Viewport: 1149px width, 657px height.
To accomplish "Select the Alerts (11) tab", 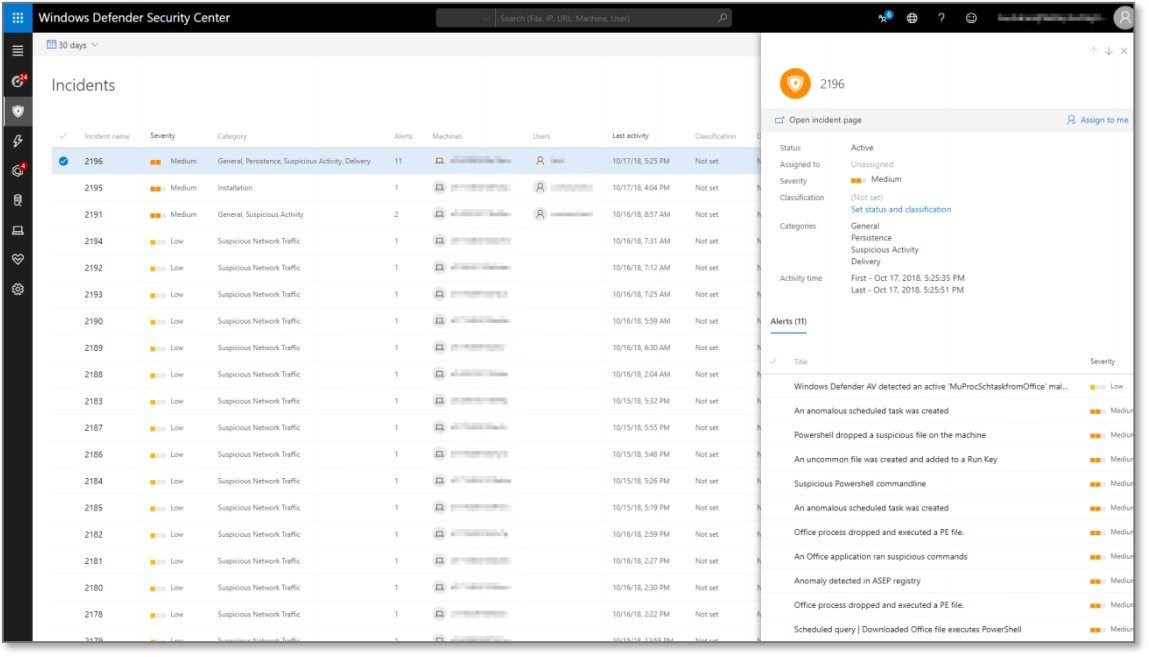I will pos(788,321).
